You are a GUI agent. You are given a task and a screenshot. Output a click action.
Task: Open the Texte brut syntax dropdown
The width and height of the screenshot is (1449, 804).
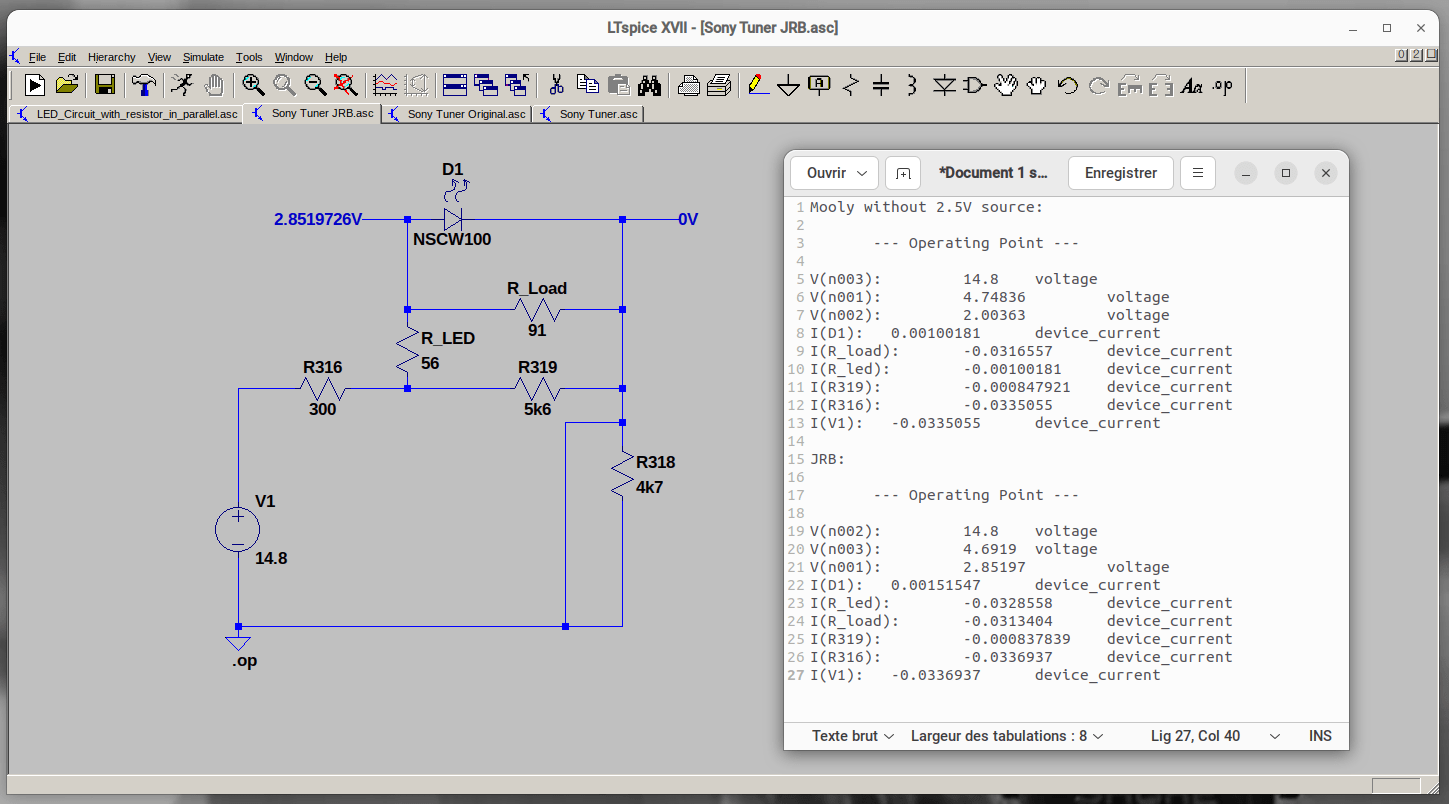852,736
